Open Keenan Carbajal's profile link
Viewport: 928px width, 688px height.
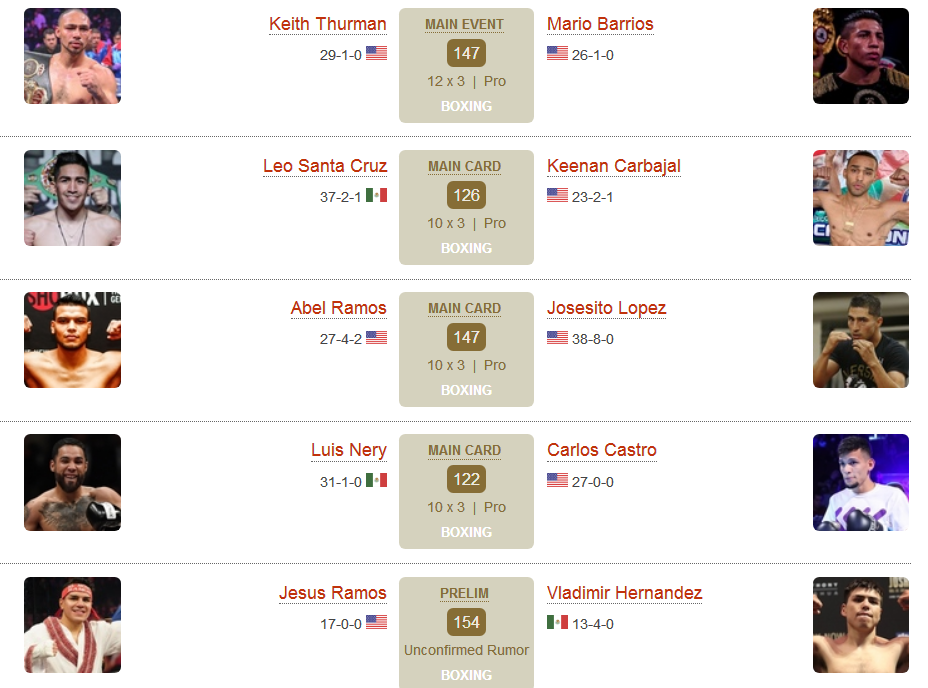coord(614,166)
